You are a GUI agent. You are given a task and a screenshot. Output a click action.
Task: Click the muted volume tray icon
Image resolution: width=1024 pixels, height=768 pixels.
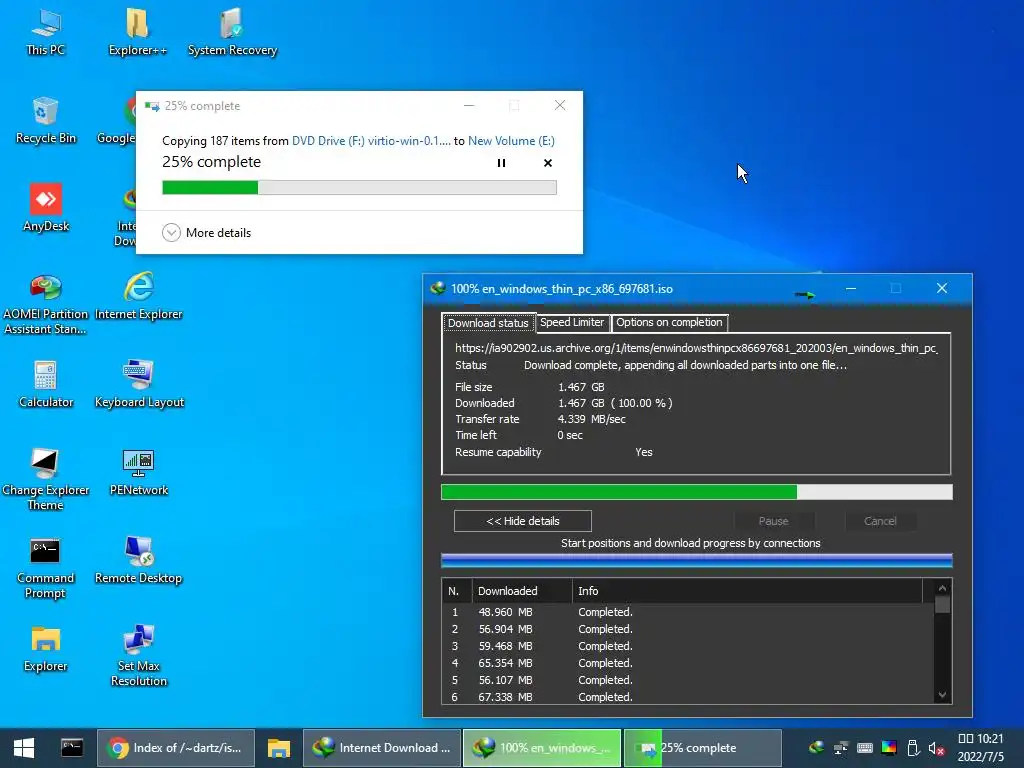[936, 748]
